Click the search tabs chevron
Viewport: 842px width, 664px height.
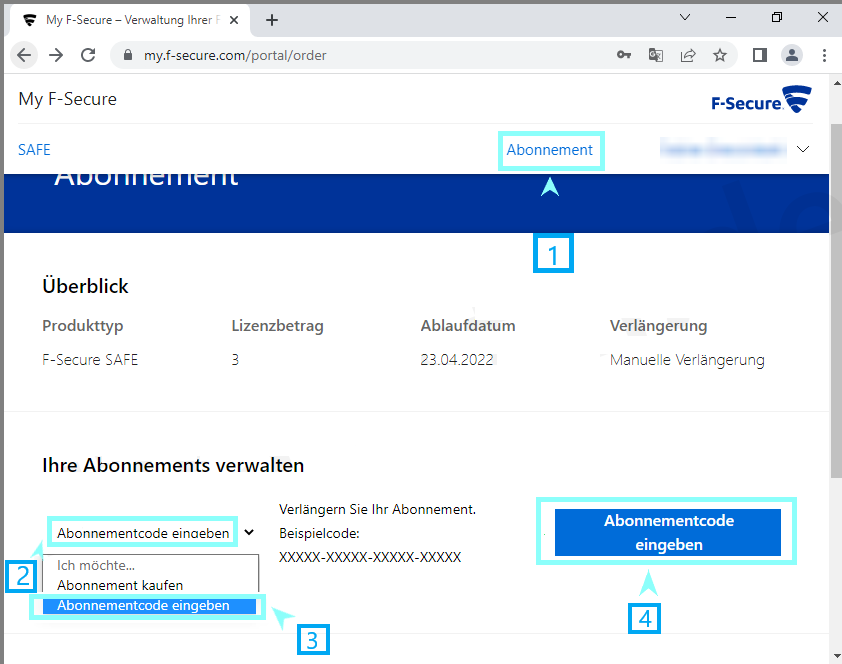point(685,18)
